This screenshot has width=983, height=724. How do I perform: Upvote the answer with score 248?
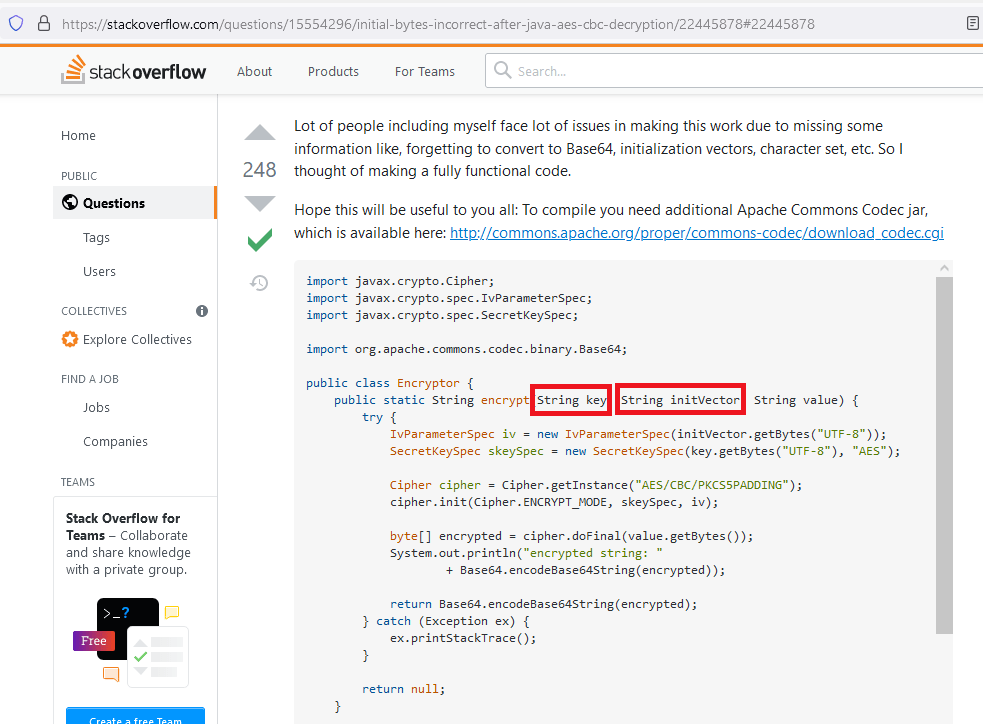click(x=259, y=131)
